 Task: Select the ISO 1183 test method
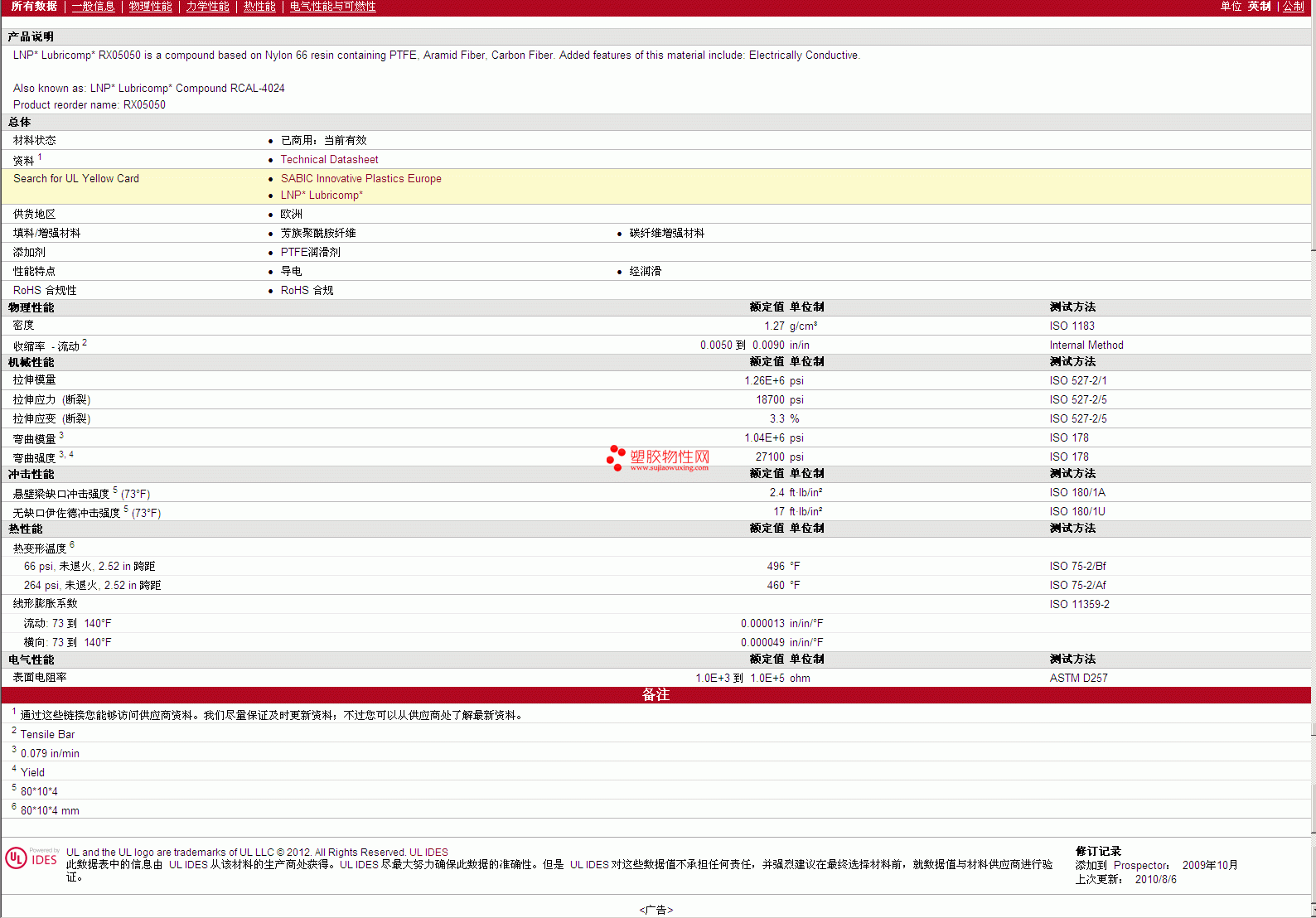pos(1072,326)
